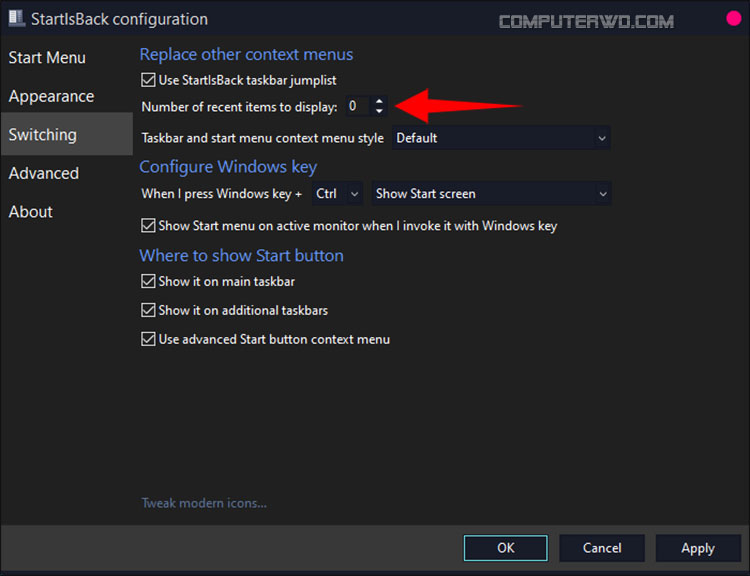The height and width of the screenshot is (576, 750).
Task: Click the Where to show Start button heading
Action: coord(242,255)
